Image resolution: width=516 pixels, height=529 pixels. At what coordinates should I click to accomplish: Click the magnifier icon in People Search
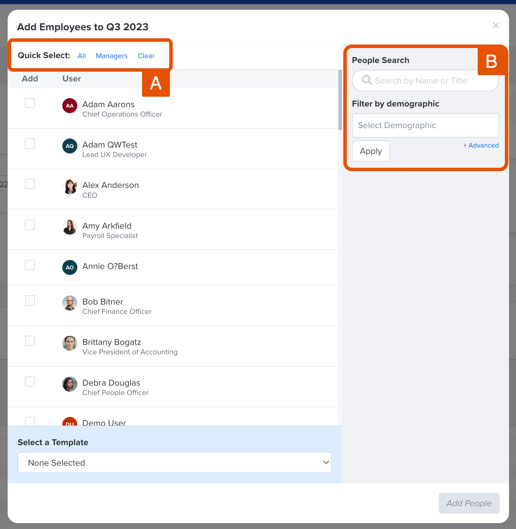coord(366,80)
